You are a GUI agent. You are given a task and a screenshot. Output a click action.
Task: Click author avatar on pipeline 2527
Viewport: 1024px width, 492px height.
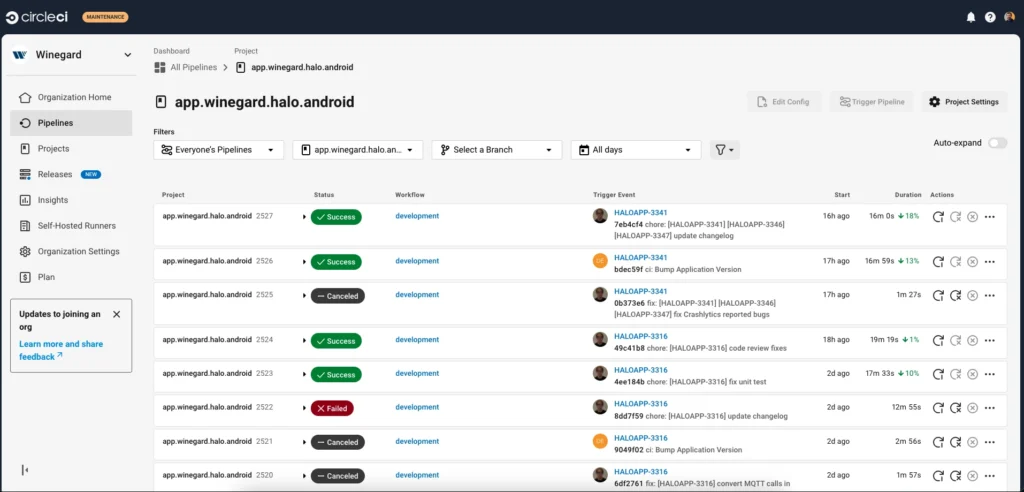pos(600,216)
